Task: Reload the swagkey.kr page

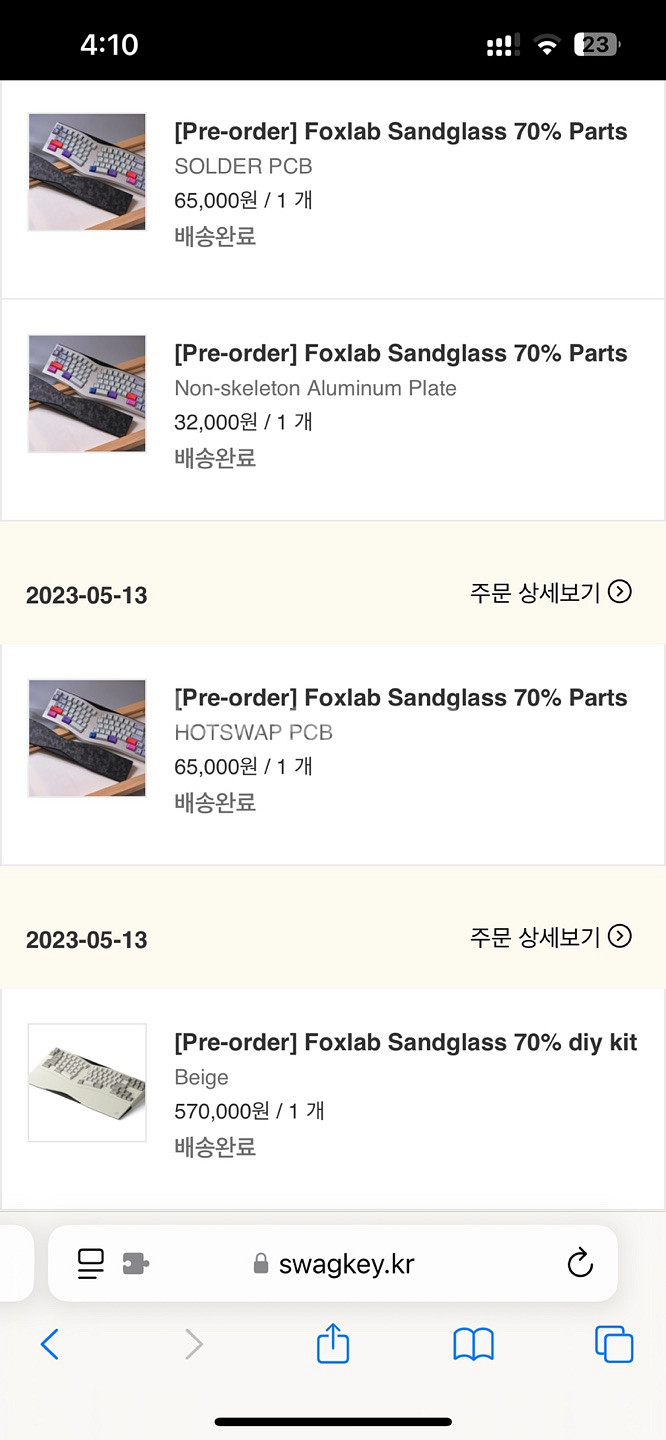Action: (x=580, y=1264)
